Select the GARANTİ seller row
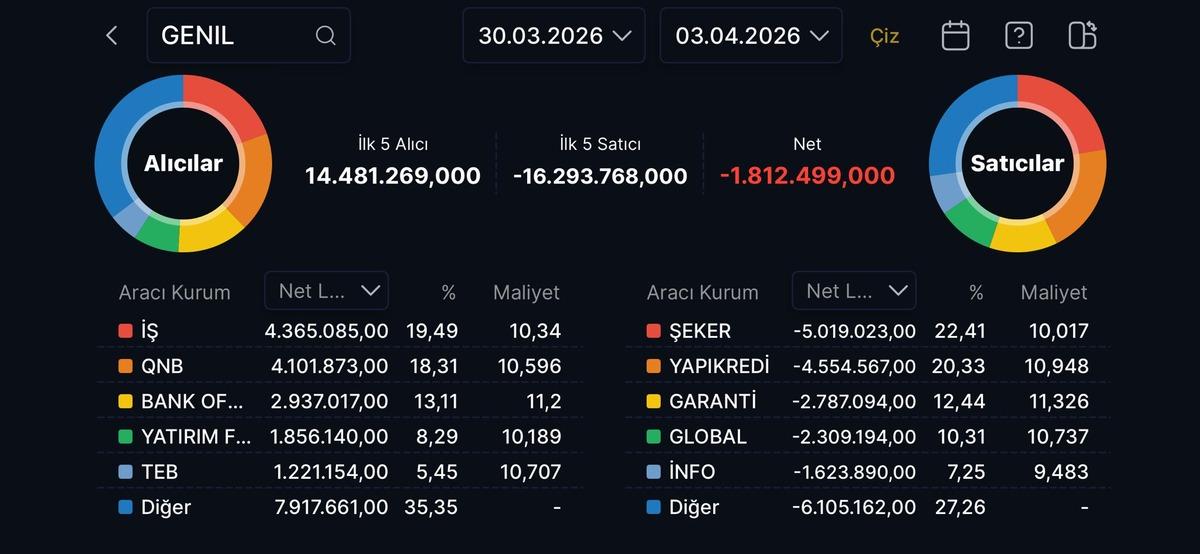Viewport: 1200px width, 554px height. pyautogui.click(x=867, y=402)
